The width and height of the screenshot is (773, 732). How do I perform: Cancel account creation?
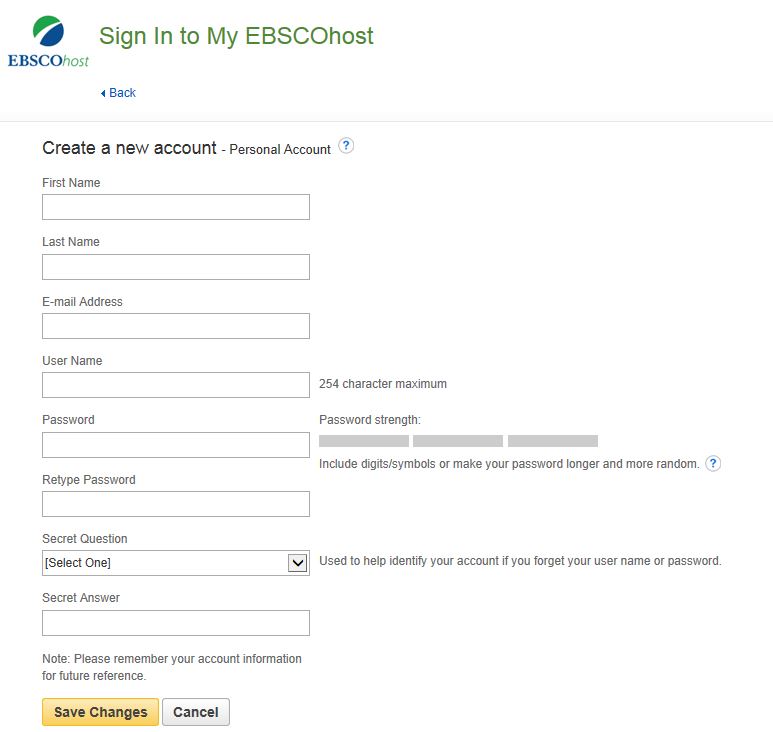coord(196,712)
